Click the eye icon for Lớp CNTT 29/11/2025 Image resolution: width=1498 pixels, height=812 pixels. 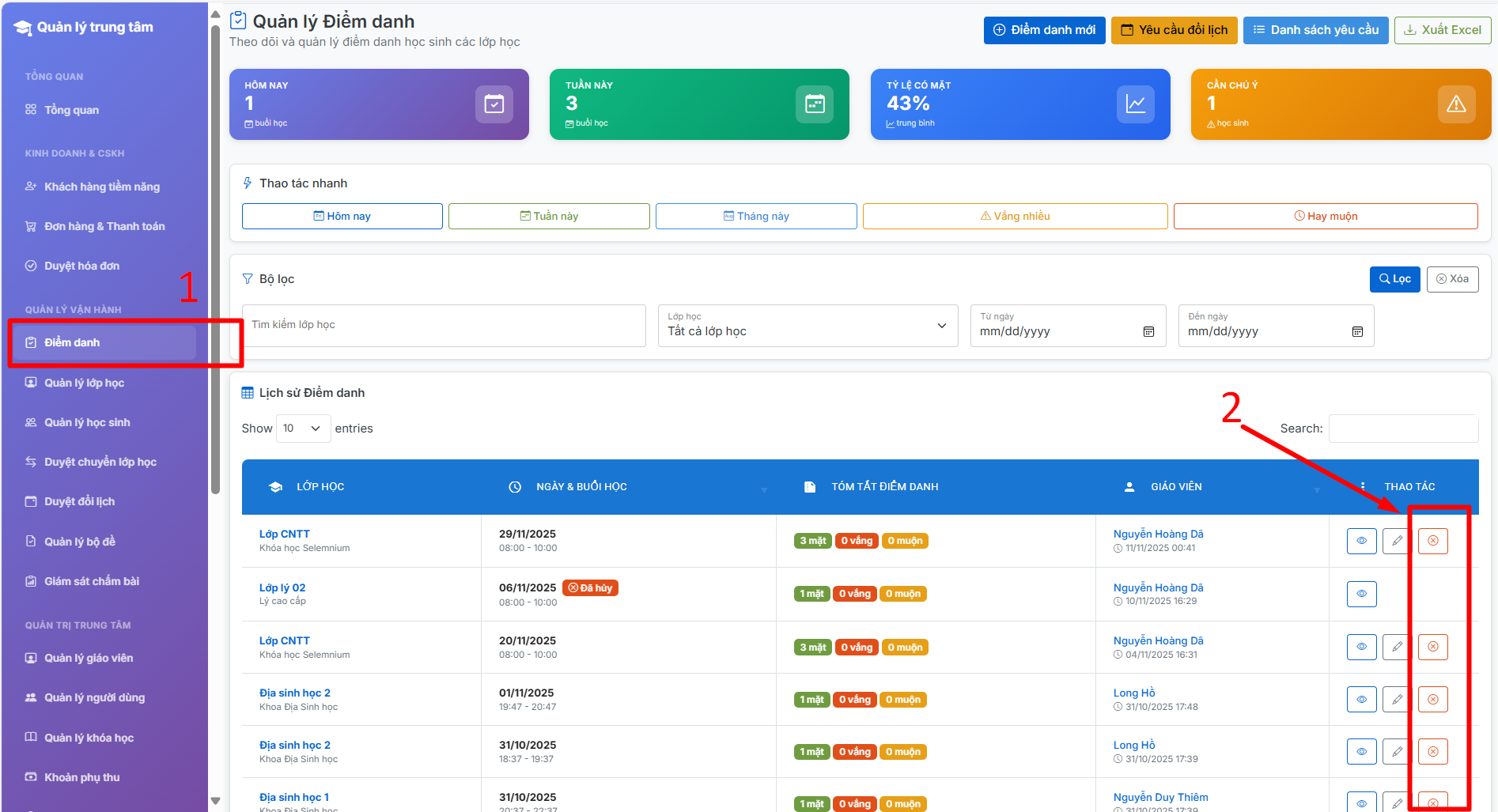click(1361, 541)
